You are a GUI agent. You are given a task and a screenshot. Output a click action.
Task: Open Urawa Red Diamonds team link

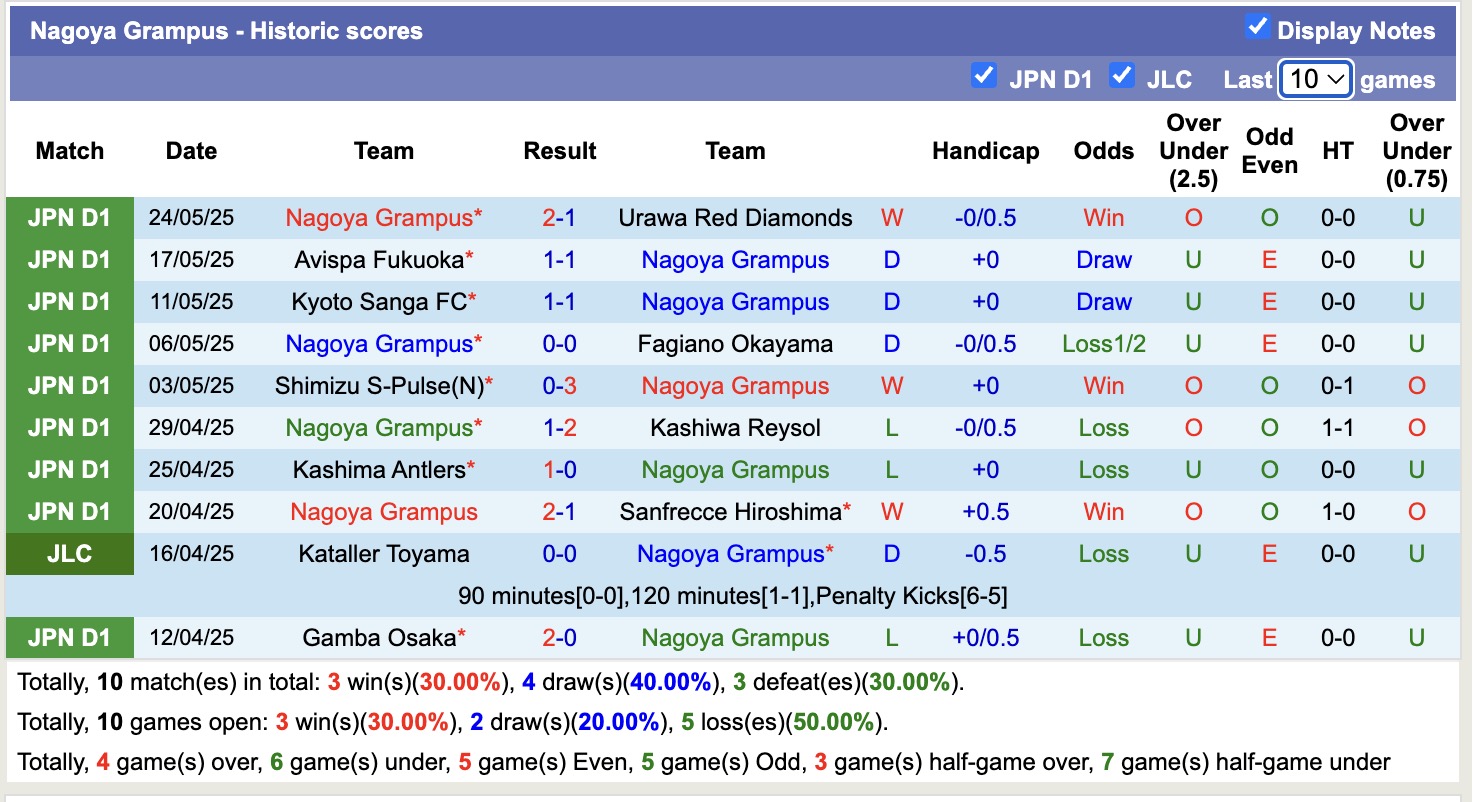coord(735,218)
